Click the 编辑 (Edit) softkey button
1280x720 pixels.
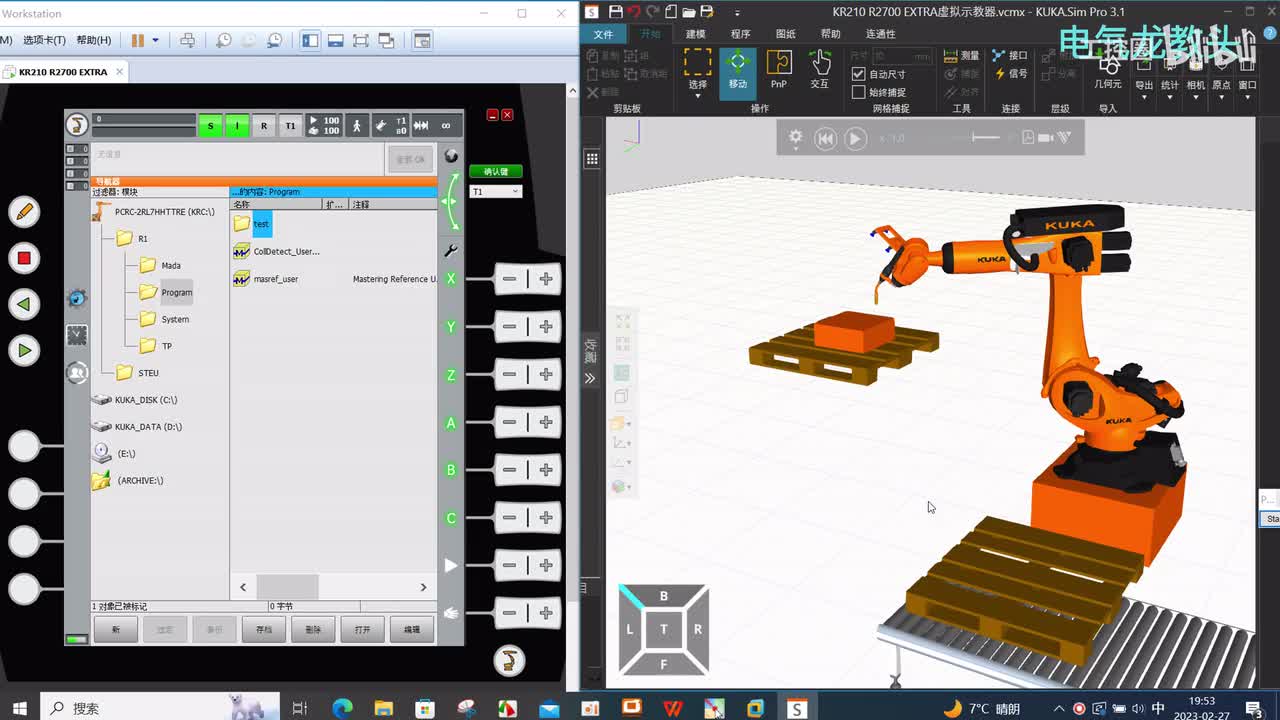(412, 629)
